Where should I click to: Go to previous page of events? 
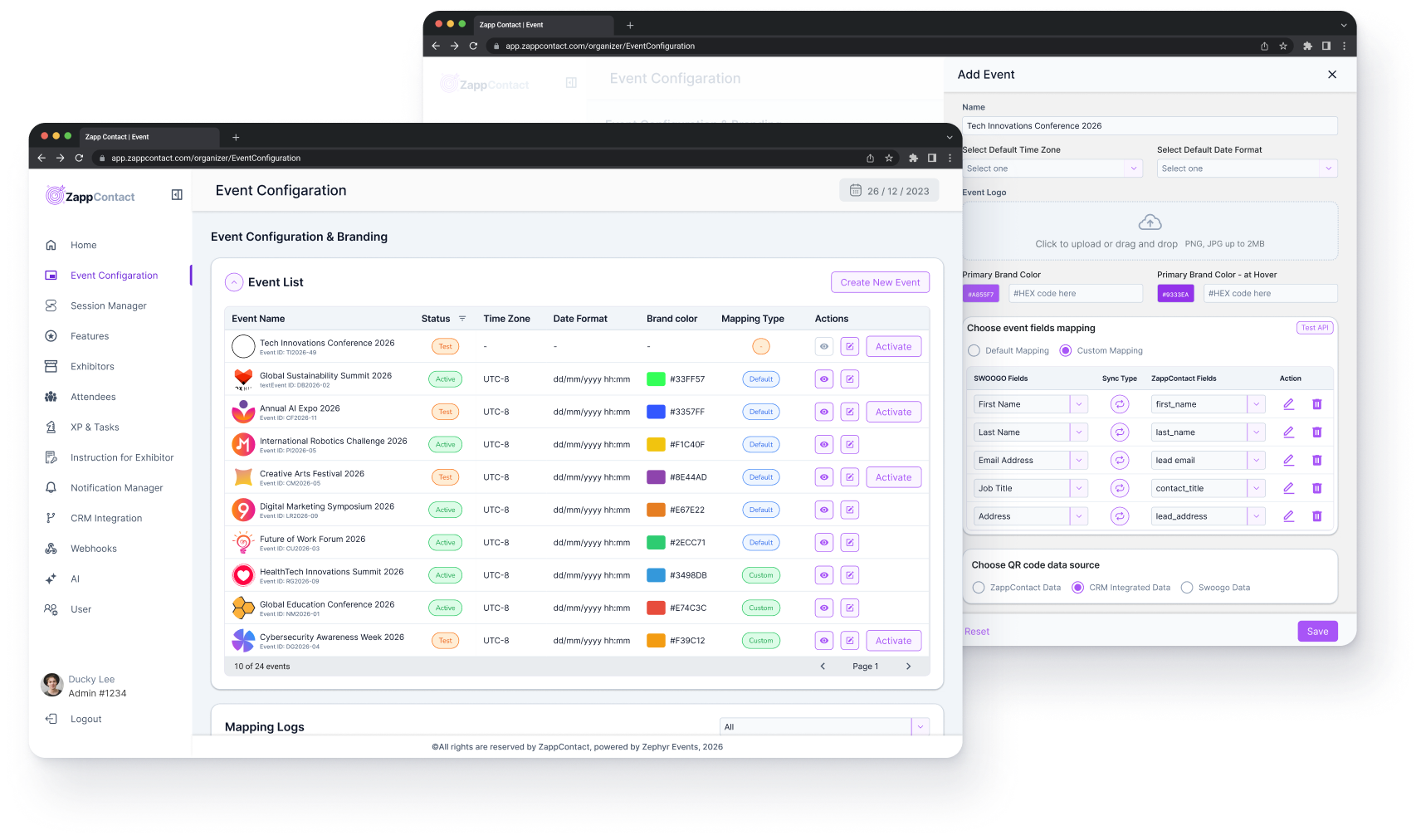click(x=823, y=667)
